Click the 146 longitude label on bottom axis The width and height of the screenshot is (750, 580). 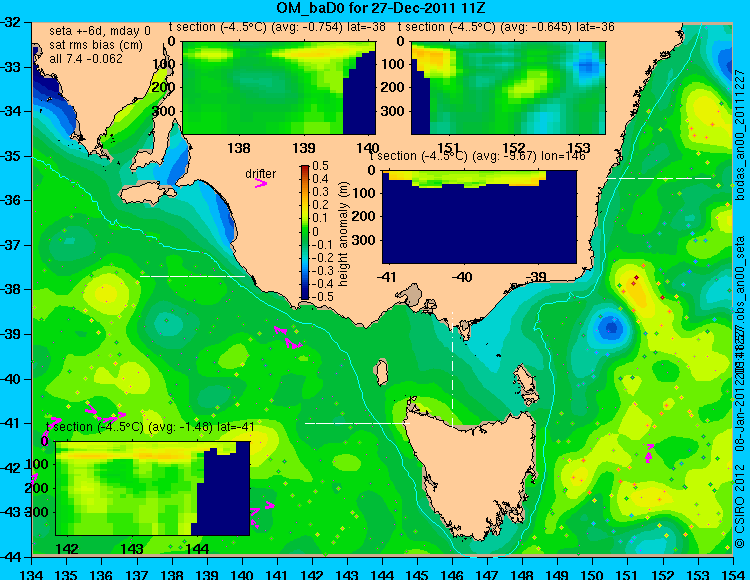452,574
